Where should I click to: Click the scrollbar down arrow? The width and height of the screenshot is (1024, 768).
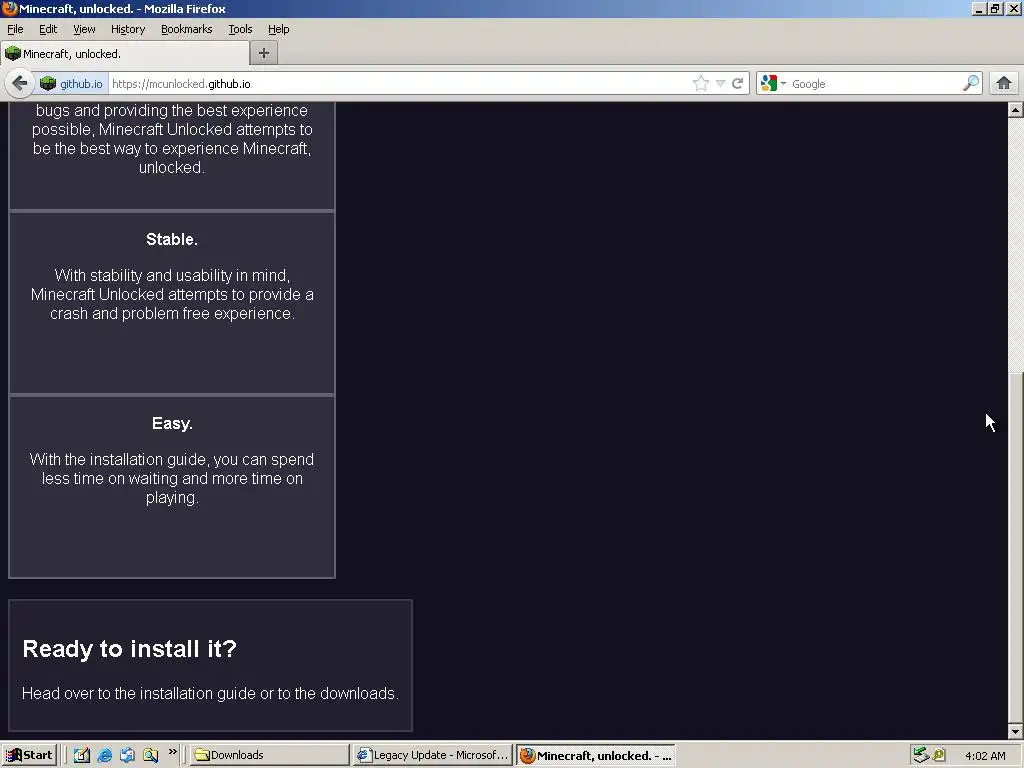[1016, 731]
